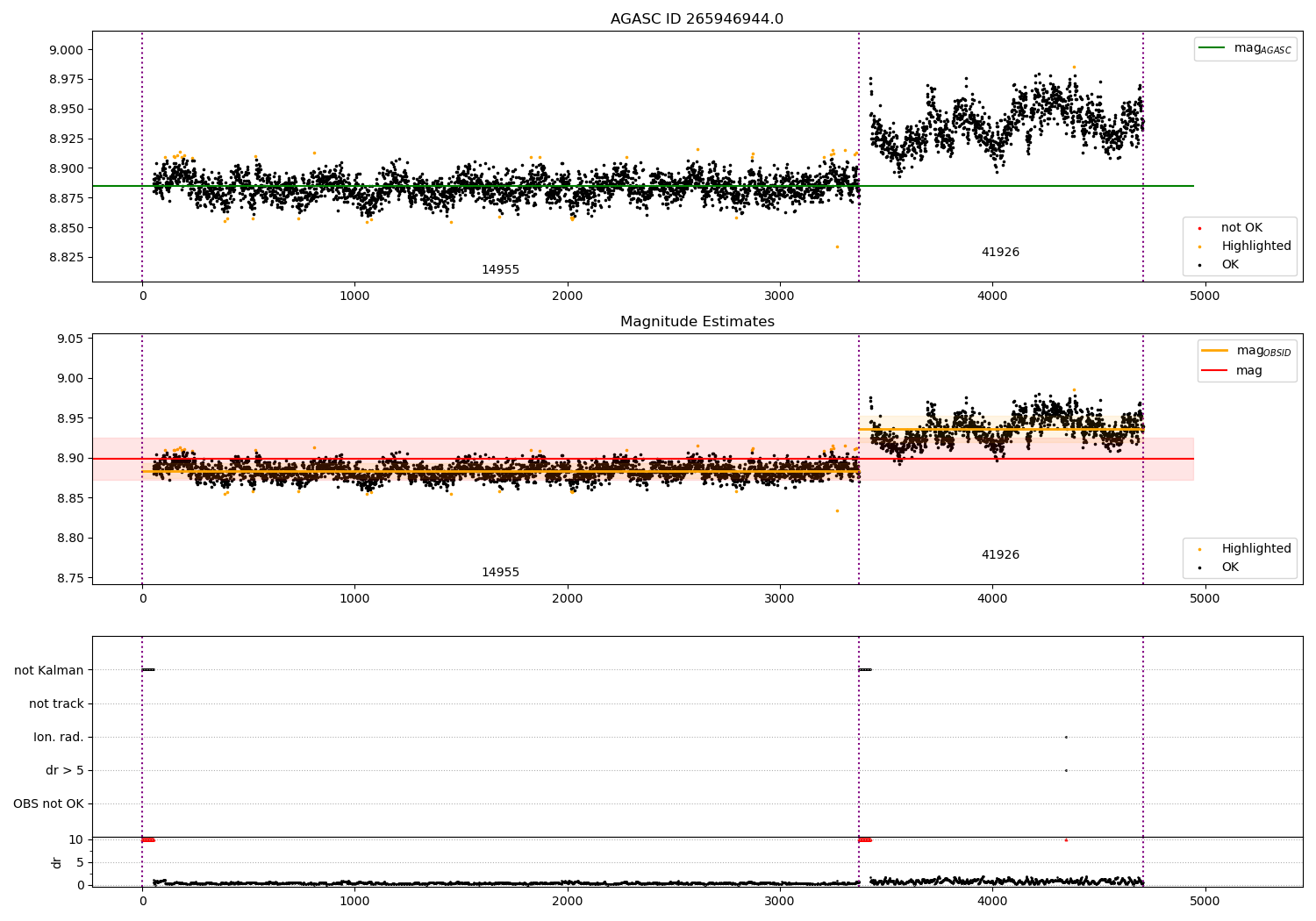Click the 8.85 y-axis tick label
1316x921 pixels.
click(69, 498)
